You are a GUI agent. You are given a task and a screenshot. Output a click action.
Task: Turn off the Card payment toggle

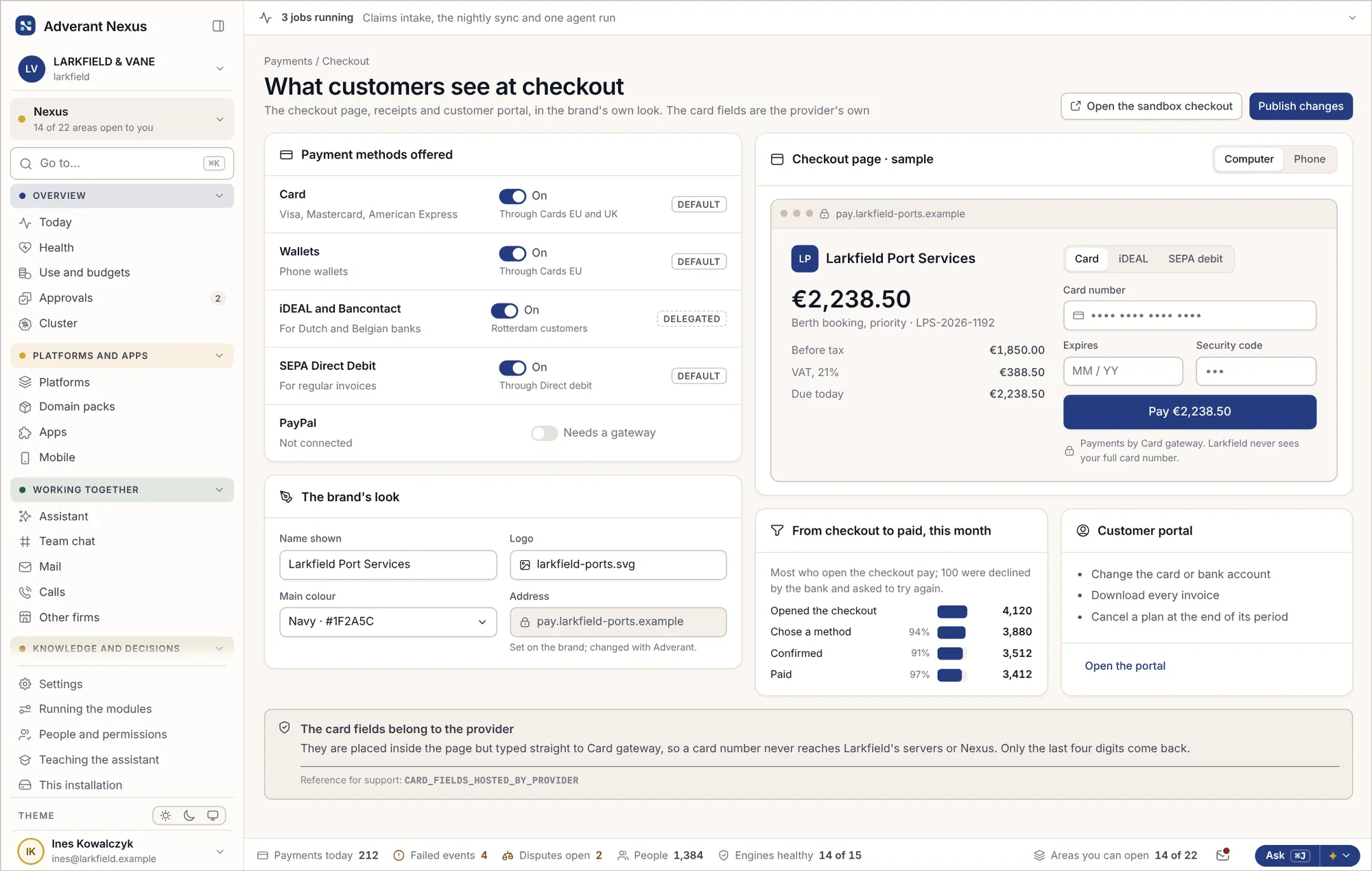pyautogui.click(x=512, y=196)
